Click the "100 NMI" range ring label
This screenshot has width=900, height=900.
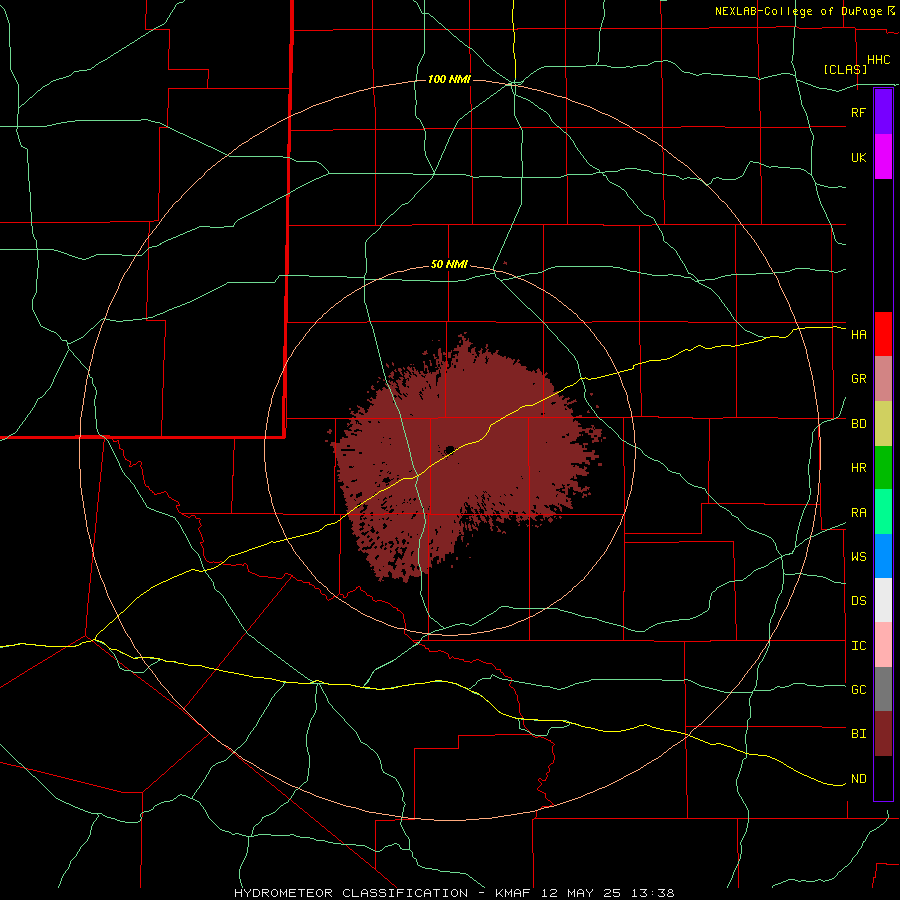[449, 79]
